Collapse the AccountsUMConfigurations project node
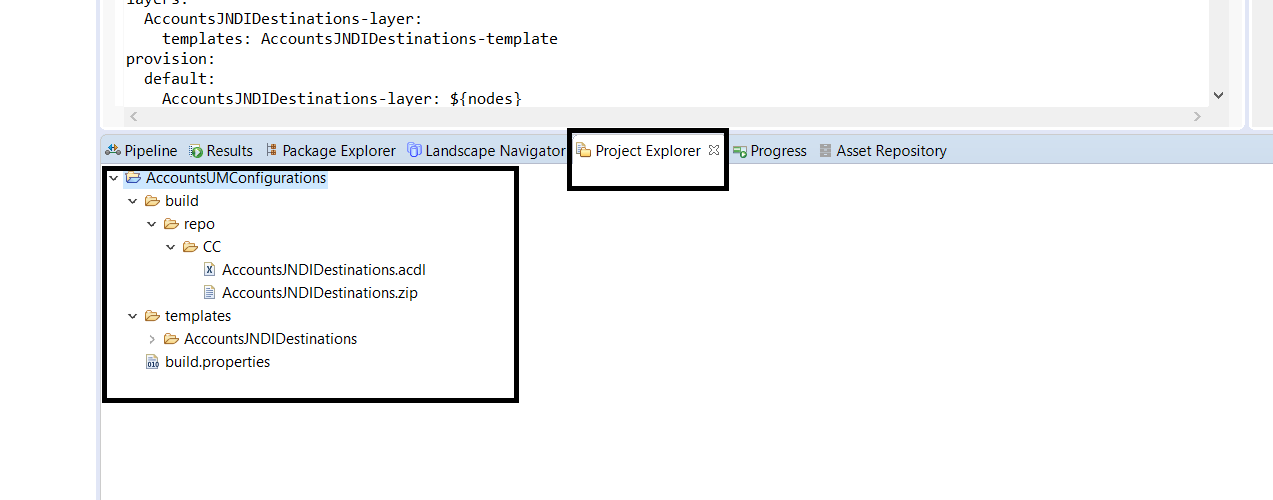This screenshot has width=1273, height=500. click(113, 178)
